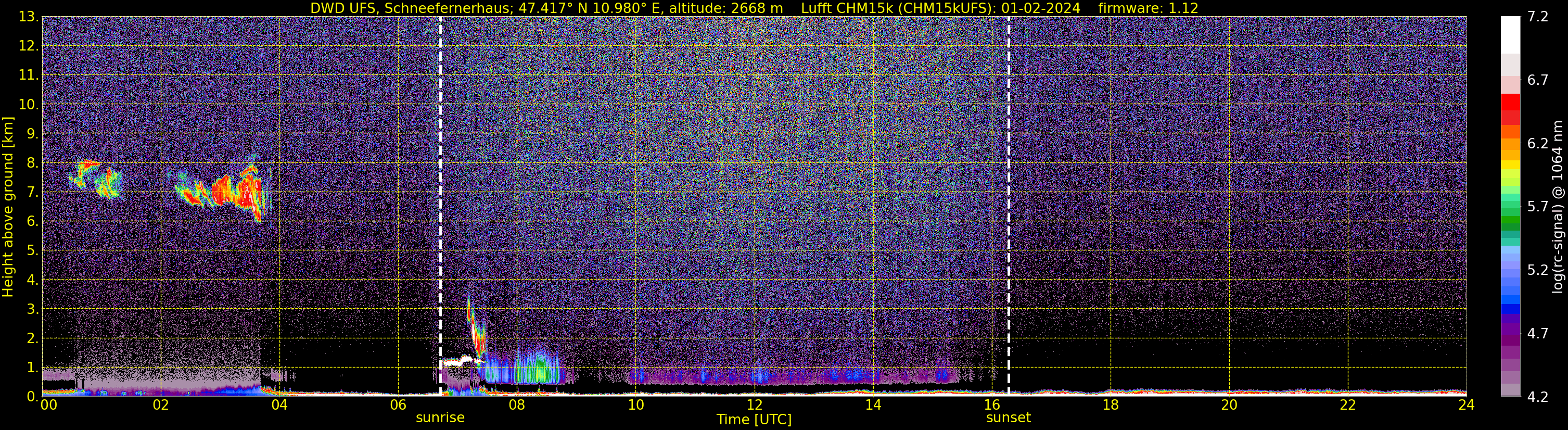Click the "4." height axis tick label
Viewport: 1568px width, 430px height.
pyautogui.click(x=32, y=280)
